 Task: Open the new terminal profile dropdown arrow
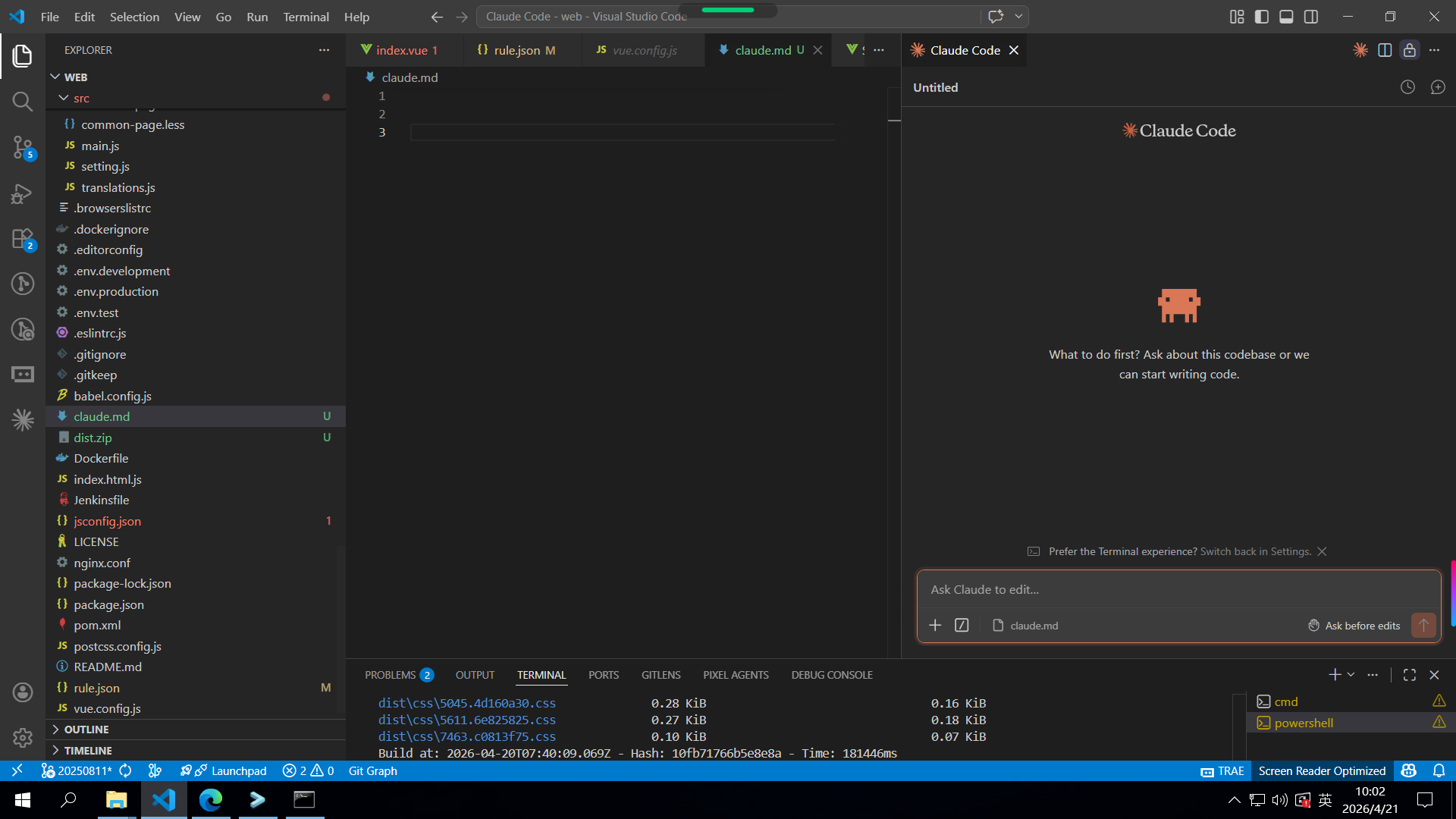(x=1351, y=674)
